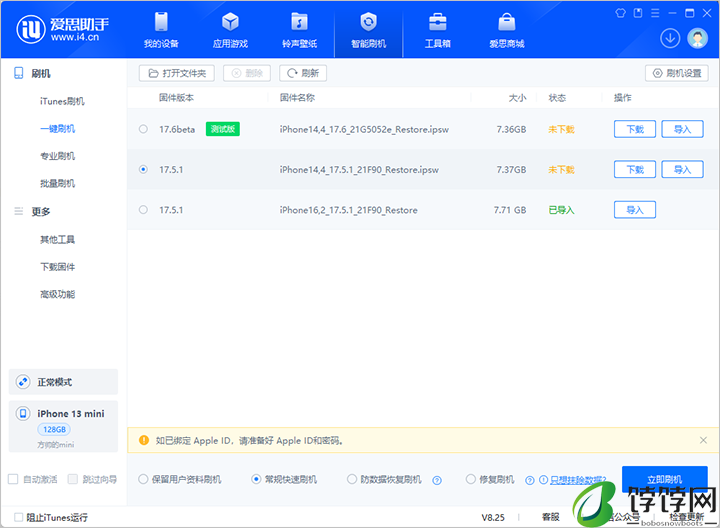Import firmware for the 17.6beta row

(x=682, y=129)
